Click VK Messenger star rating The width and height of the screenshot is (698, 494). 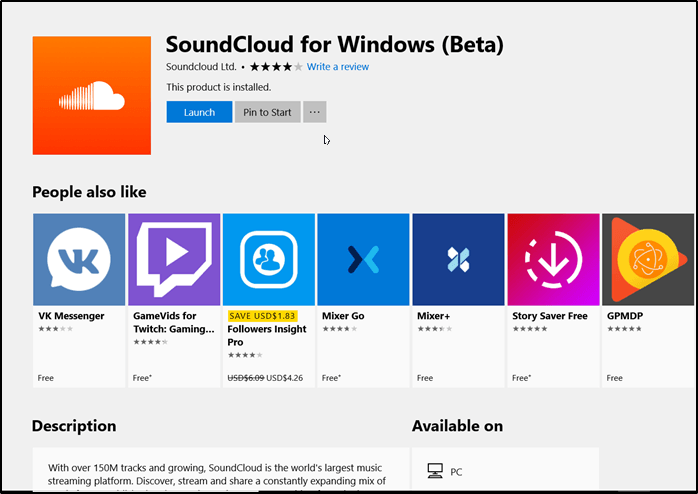pyautogui.click(x=56, y=329)
